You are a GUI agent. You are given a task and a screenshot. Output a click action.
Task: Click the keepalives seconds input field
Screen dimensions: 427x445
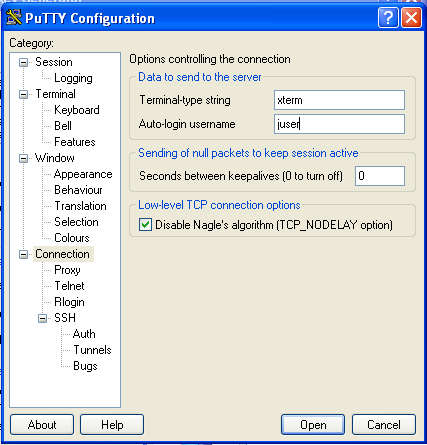380,176
